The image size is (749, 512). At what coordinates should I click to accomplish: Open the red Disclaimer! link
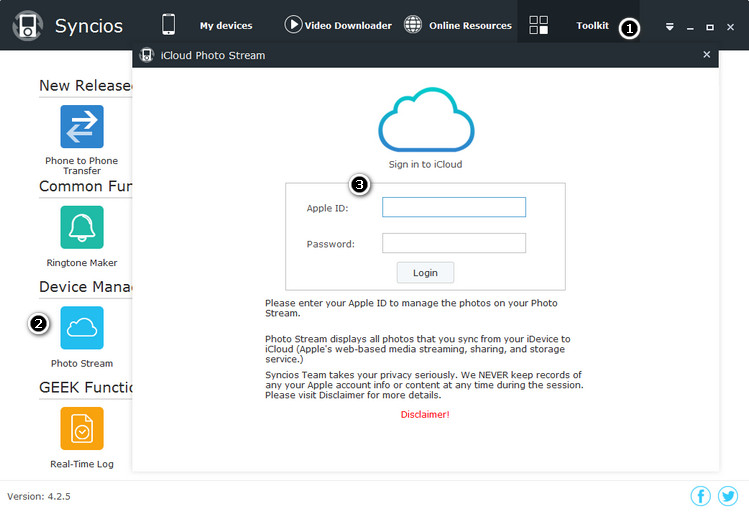(x=425, y=415)
